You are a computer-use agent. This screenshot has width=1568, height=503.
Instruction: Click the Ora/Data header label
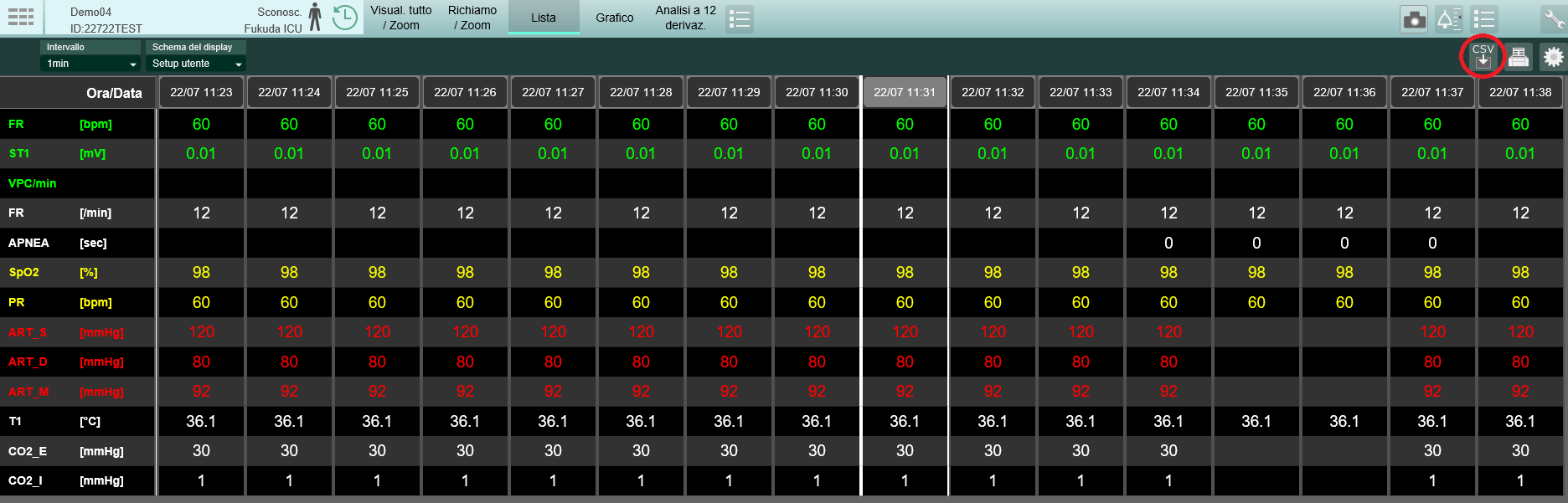(x=114, y=93)
